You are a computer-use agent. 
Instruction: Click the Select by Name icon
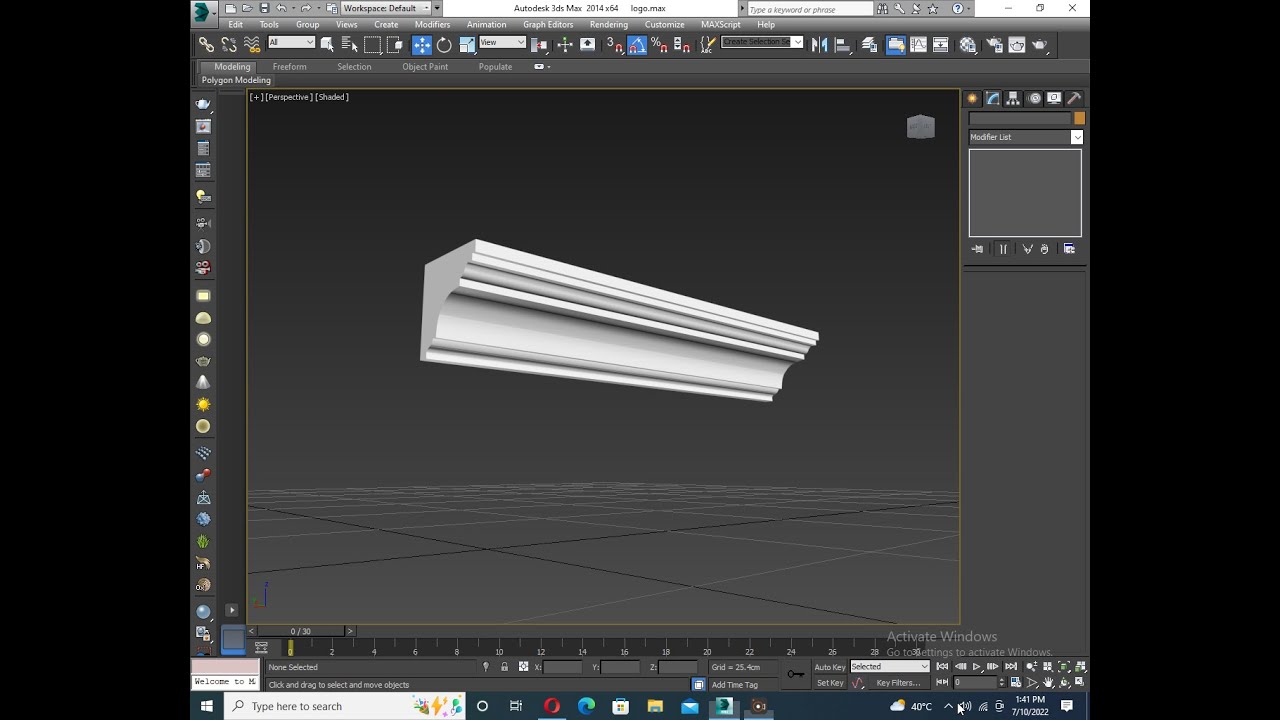coord(350,45)
